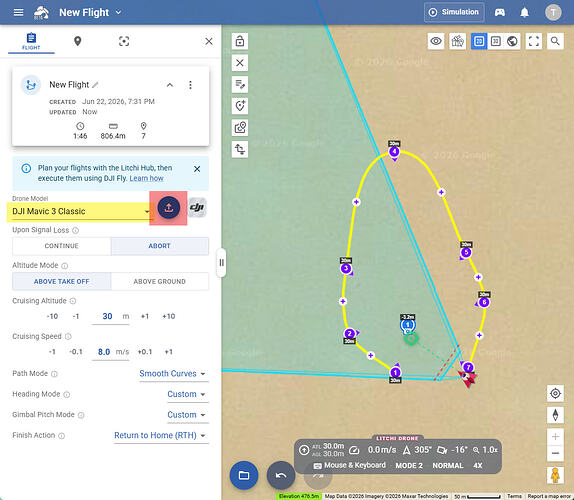Screen dimensions: 574x500
Task: Open the Learn how link
Action: (146, 178)
